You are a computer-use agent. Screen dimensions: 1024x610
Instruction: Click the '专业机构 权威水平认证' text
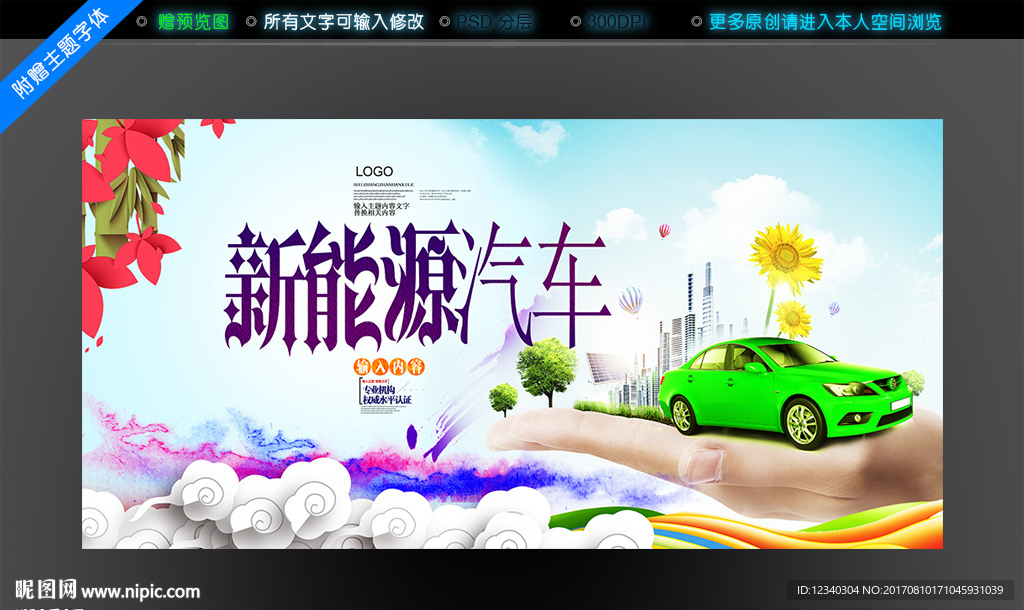(387, 394)
